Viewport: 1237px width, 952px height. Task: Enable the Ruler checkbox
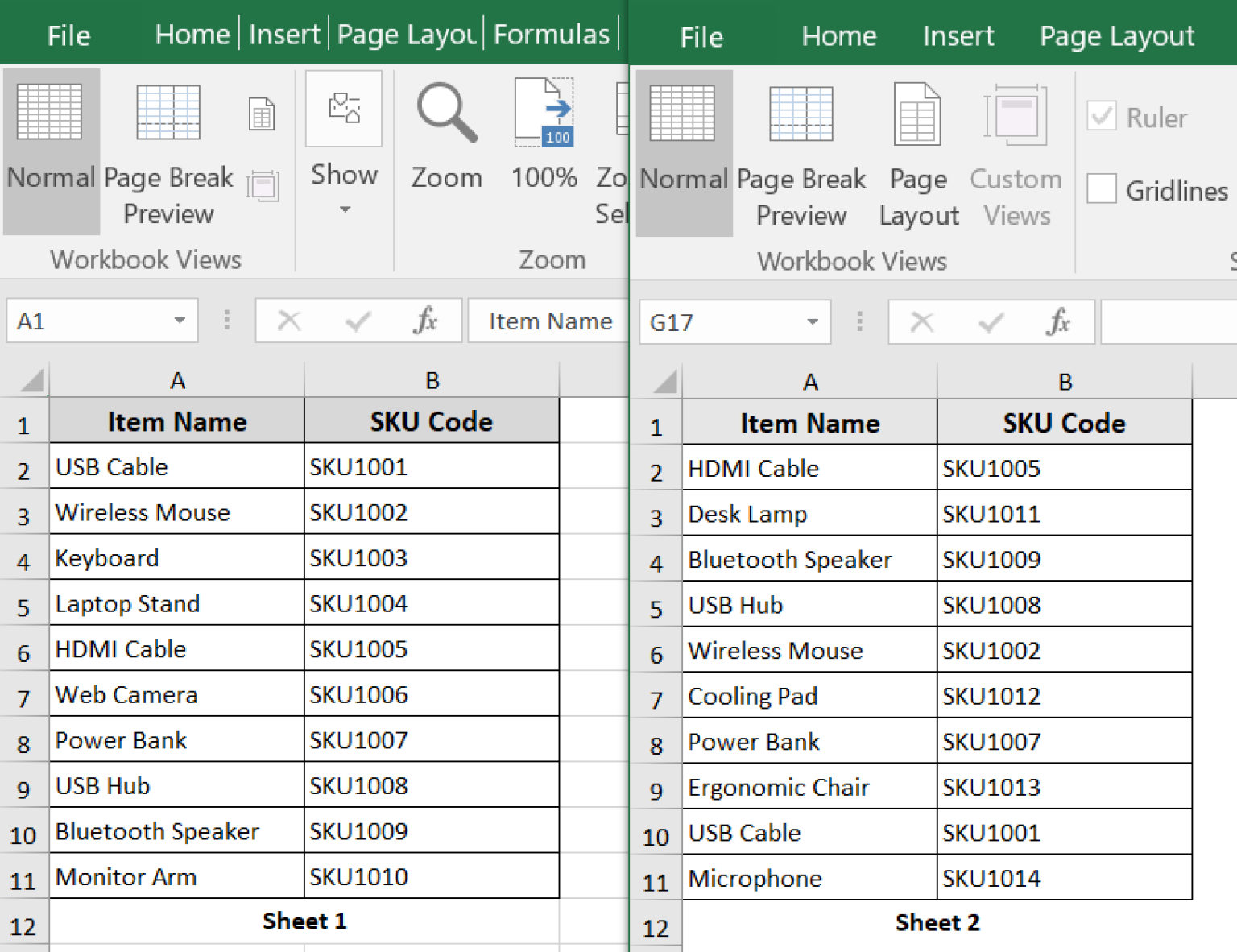coord(1103,117)
